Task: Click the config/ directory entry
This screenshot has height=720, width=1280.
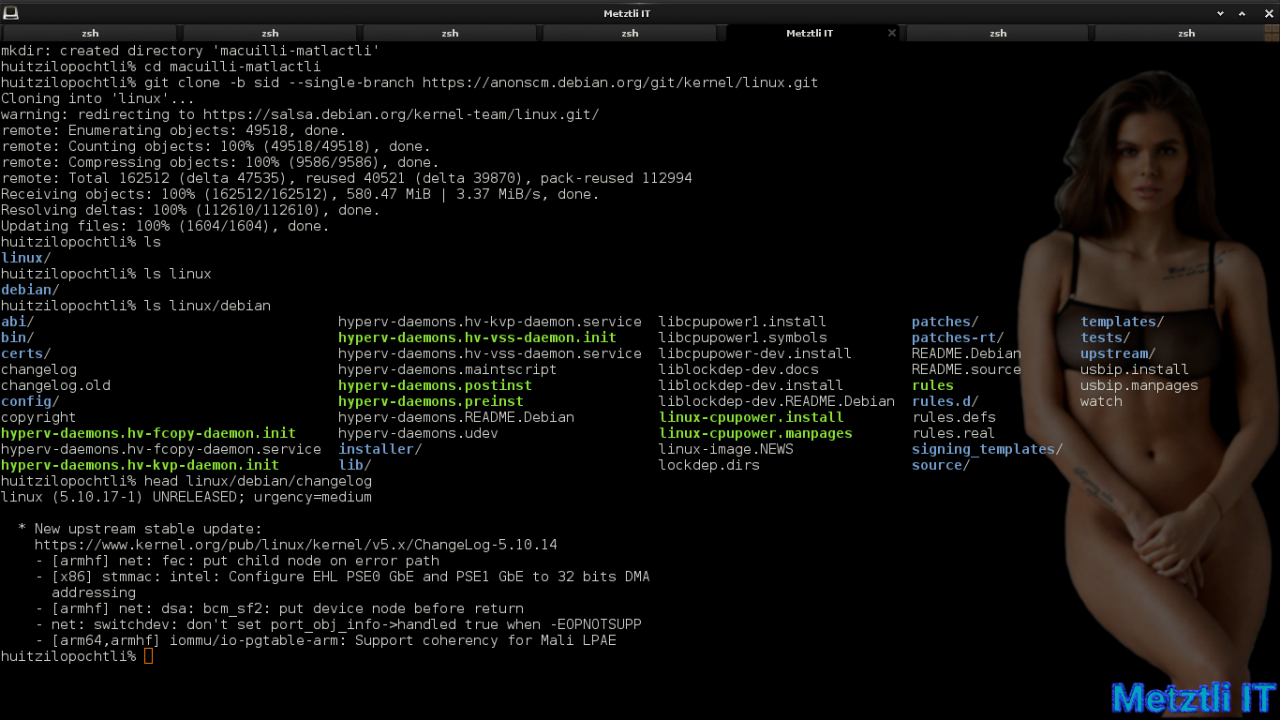Action: pos(30,401)
